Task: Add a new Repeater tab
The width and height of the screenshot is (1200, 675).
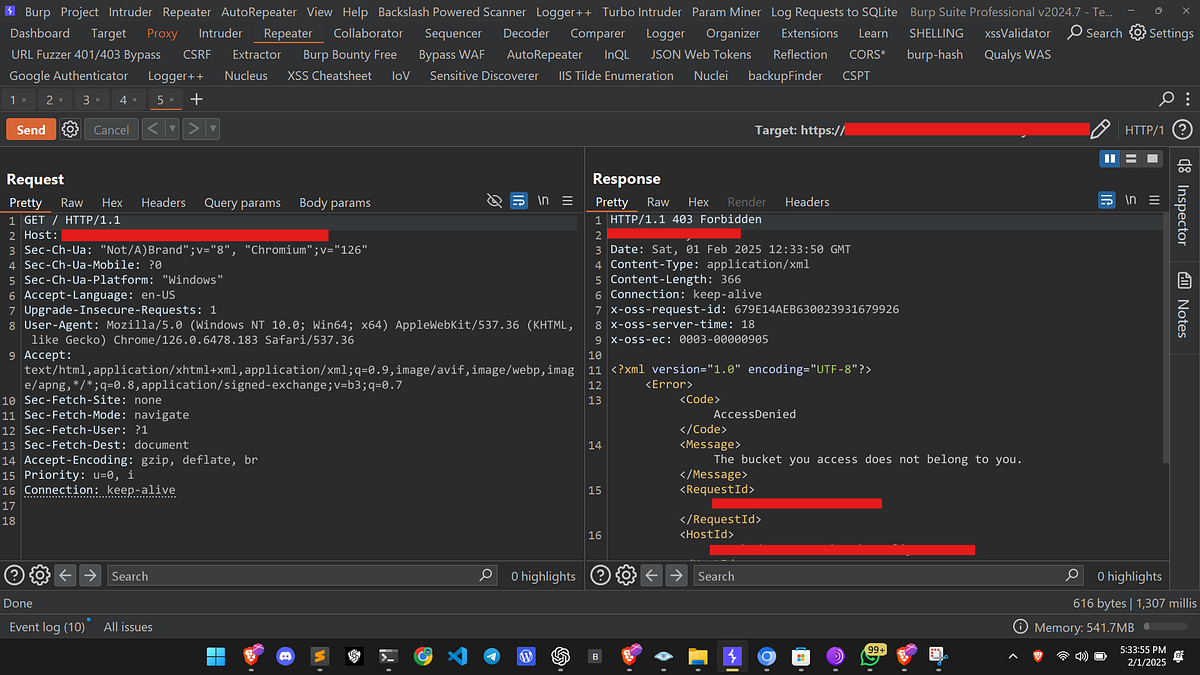Action: point(196,99)
